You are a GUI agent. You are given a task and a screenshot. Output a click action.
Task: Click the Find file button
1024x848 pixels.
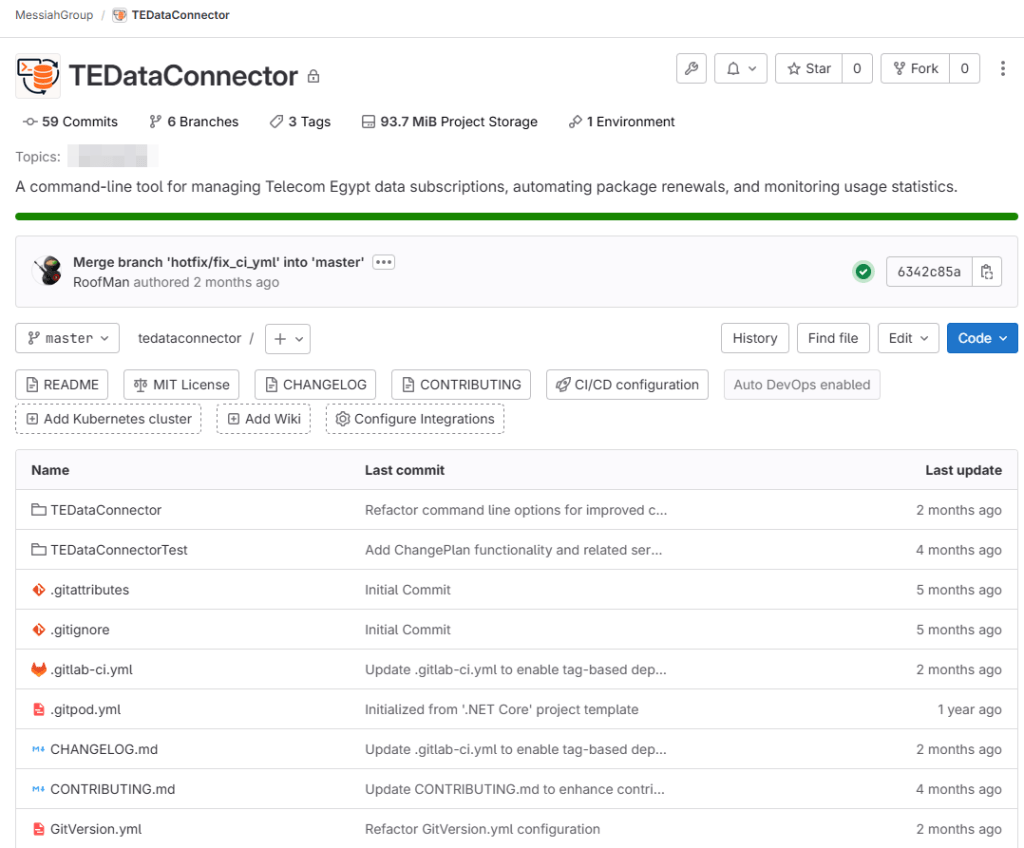pyautogui.click(x=833, y=338)
